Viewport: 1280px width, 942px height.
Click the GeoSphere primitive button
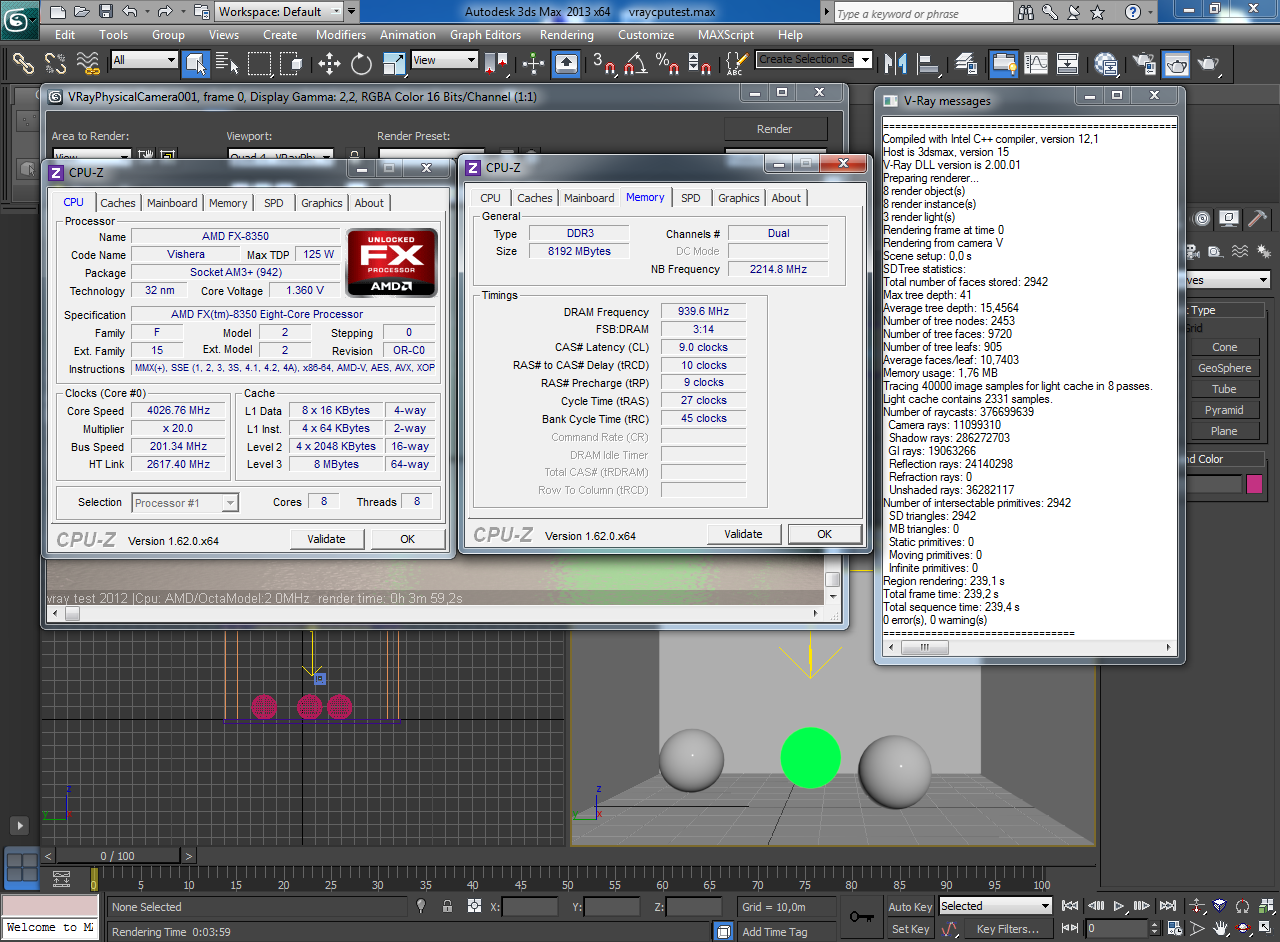(1224, 368)
